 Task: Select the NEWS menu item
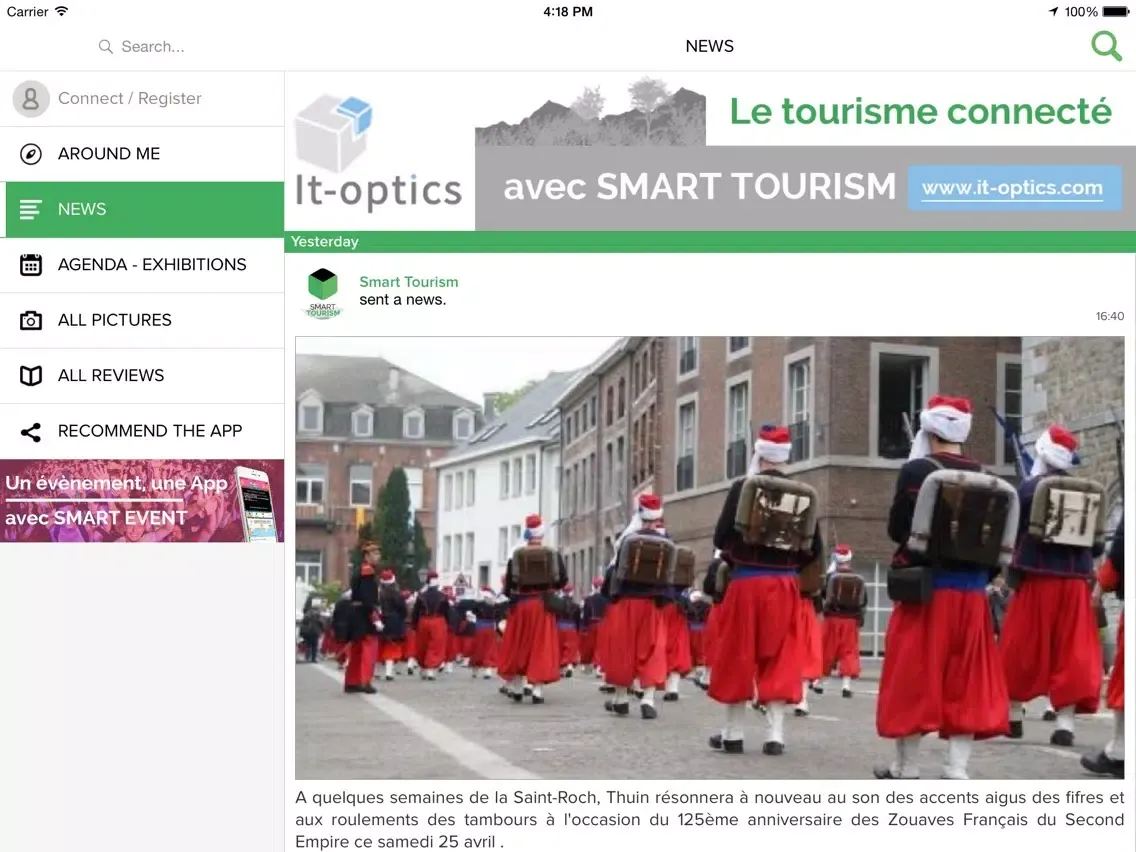pyautogui.click(x=142, y=209)
